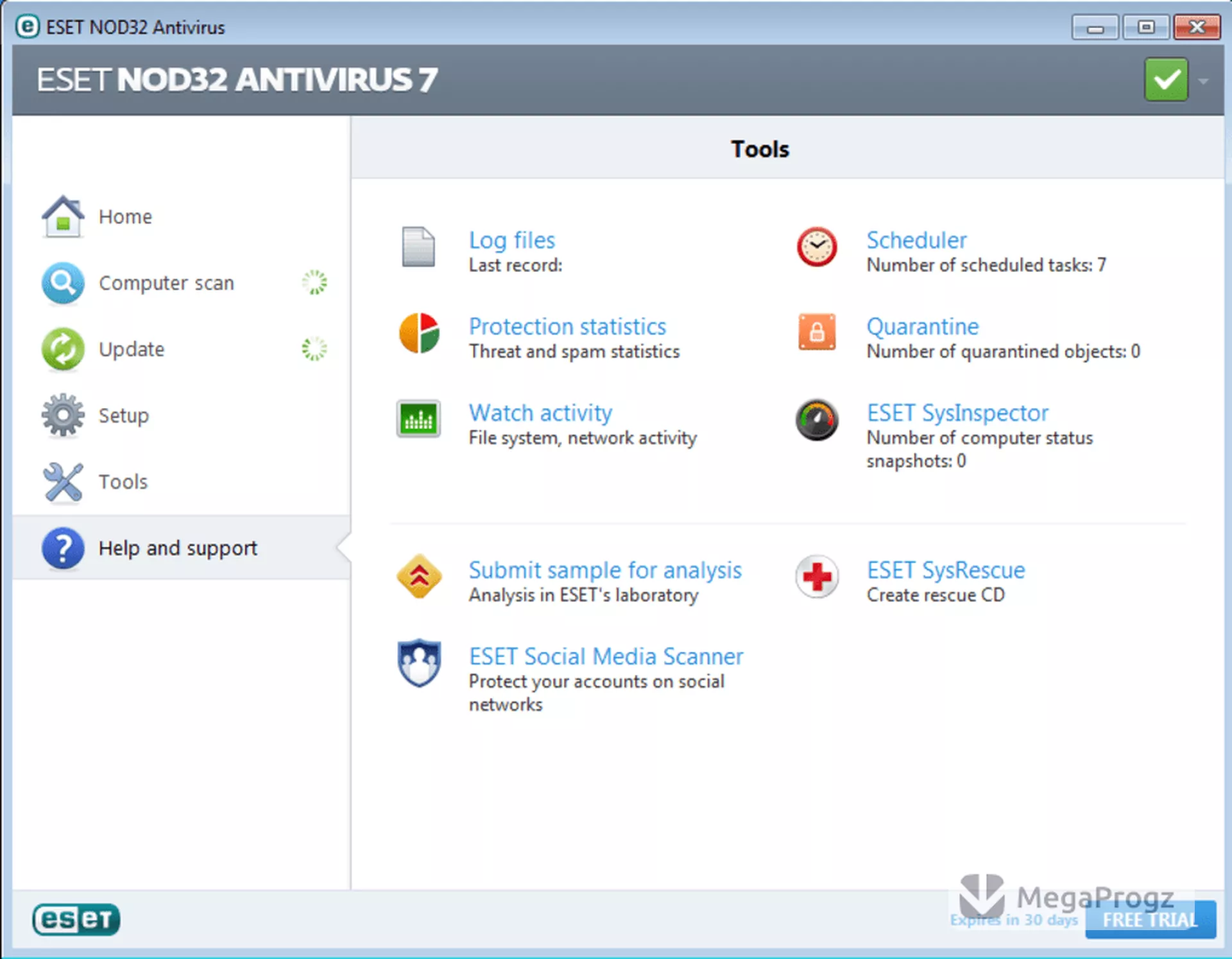Click 'Number of scheduled tasks: 7' text
Image resolution: width=1232 pixels, height=959 pixels.
986,265
